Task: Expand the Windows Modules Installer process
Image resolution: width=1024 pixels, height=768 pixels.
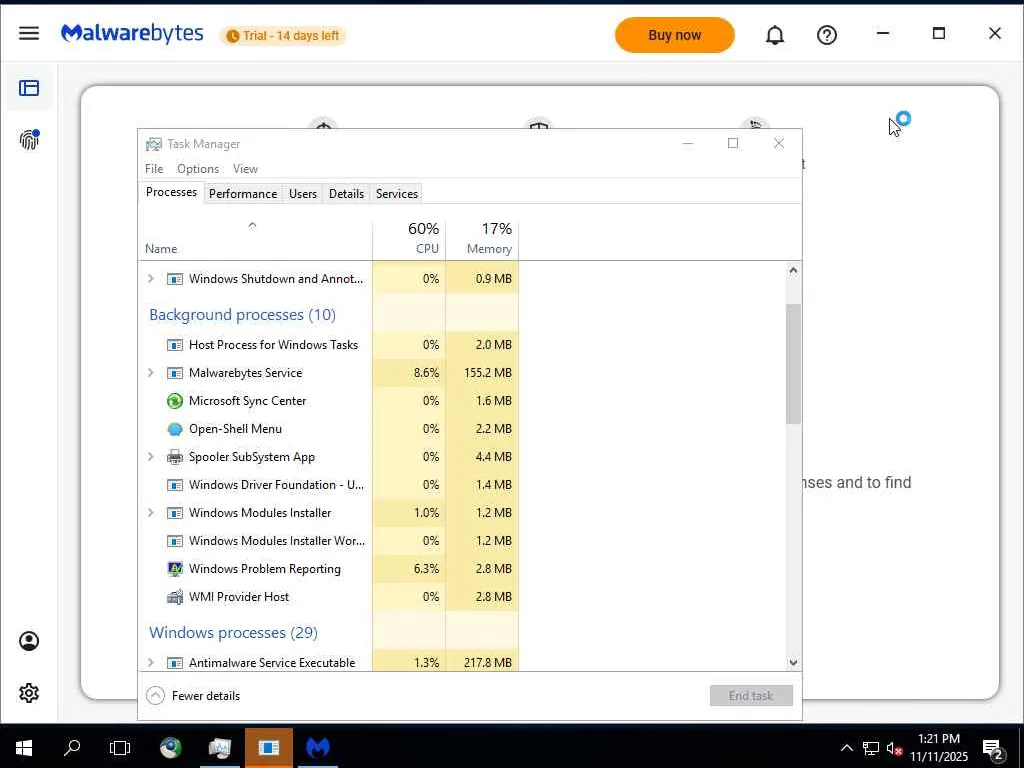Action: [x=151, y=513]
